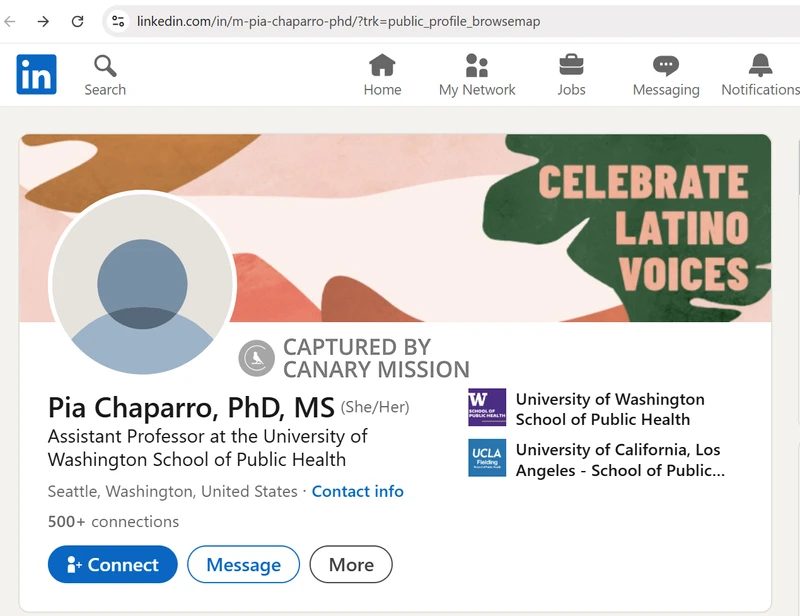800x616 pixels.
Task: Open the Notifications bell icon
Action: [760, 66]
